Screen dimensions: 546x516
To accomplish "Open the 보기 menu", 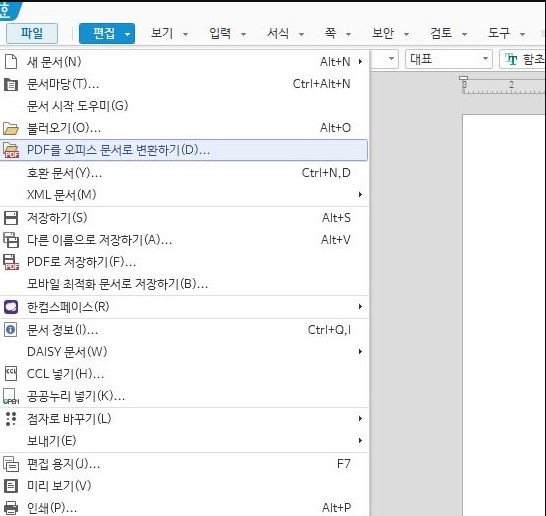I will [162, 33].
